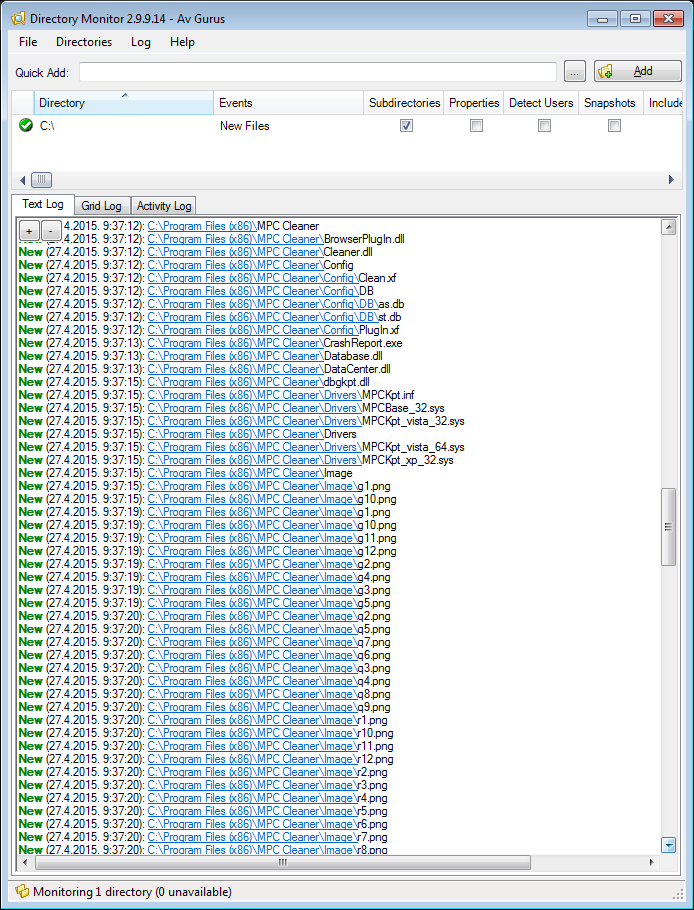The image size is (694, 910).
Task: Click the Quick Add input field
Action: [318, 72]
